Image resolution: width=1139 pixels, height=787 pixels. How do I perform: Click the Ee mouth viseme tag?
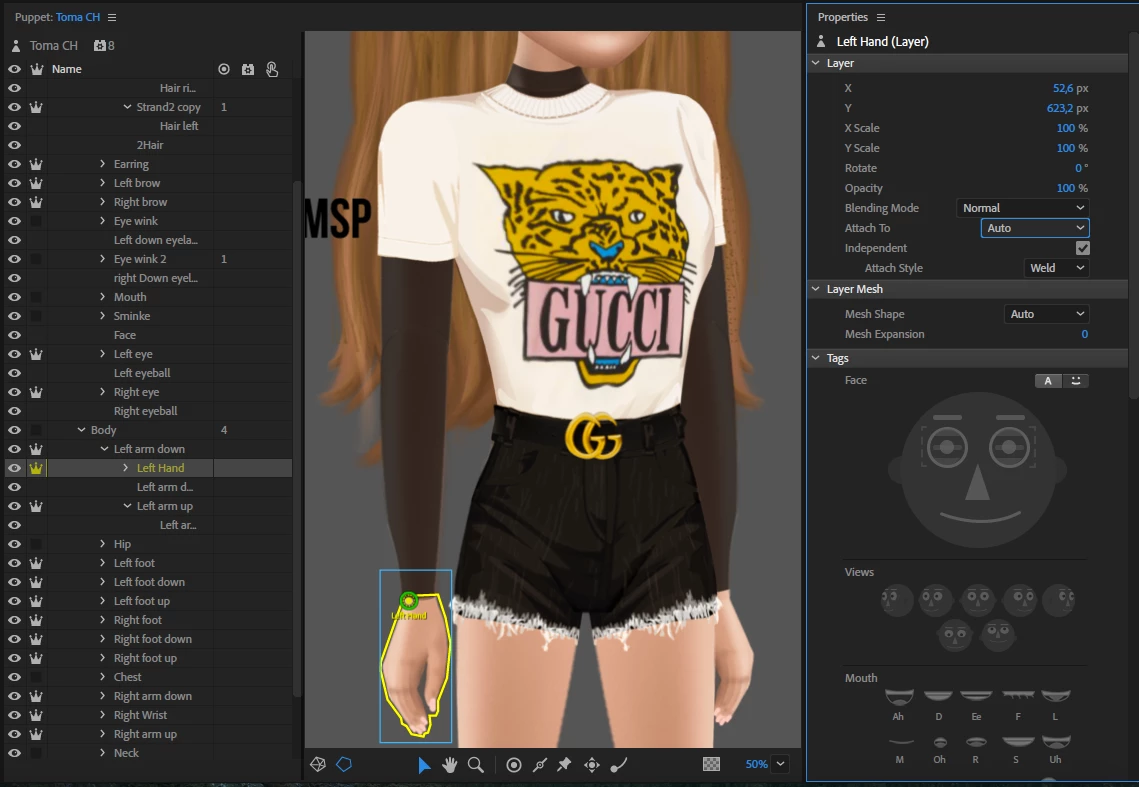[x=976, y=696]
